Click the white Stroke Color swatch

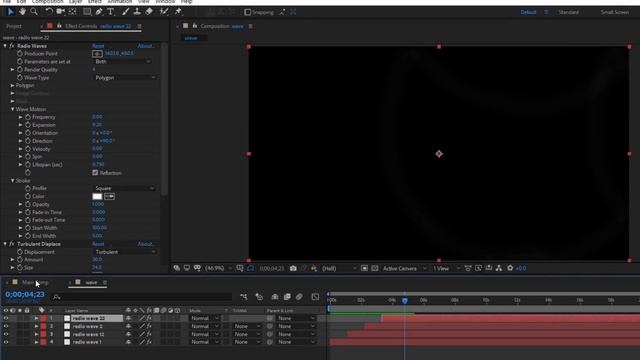click(97, 196)
